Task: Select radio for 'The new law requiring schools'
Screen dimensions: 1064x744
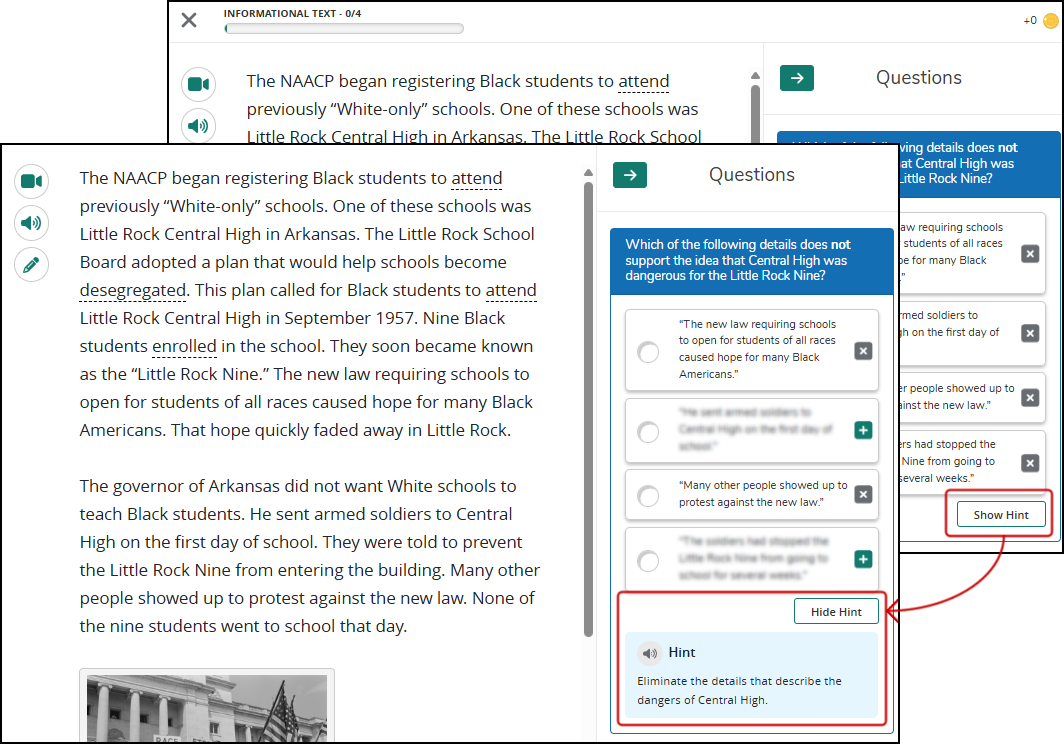Action: tap(648, 352)
